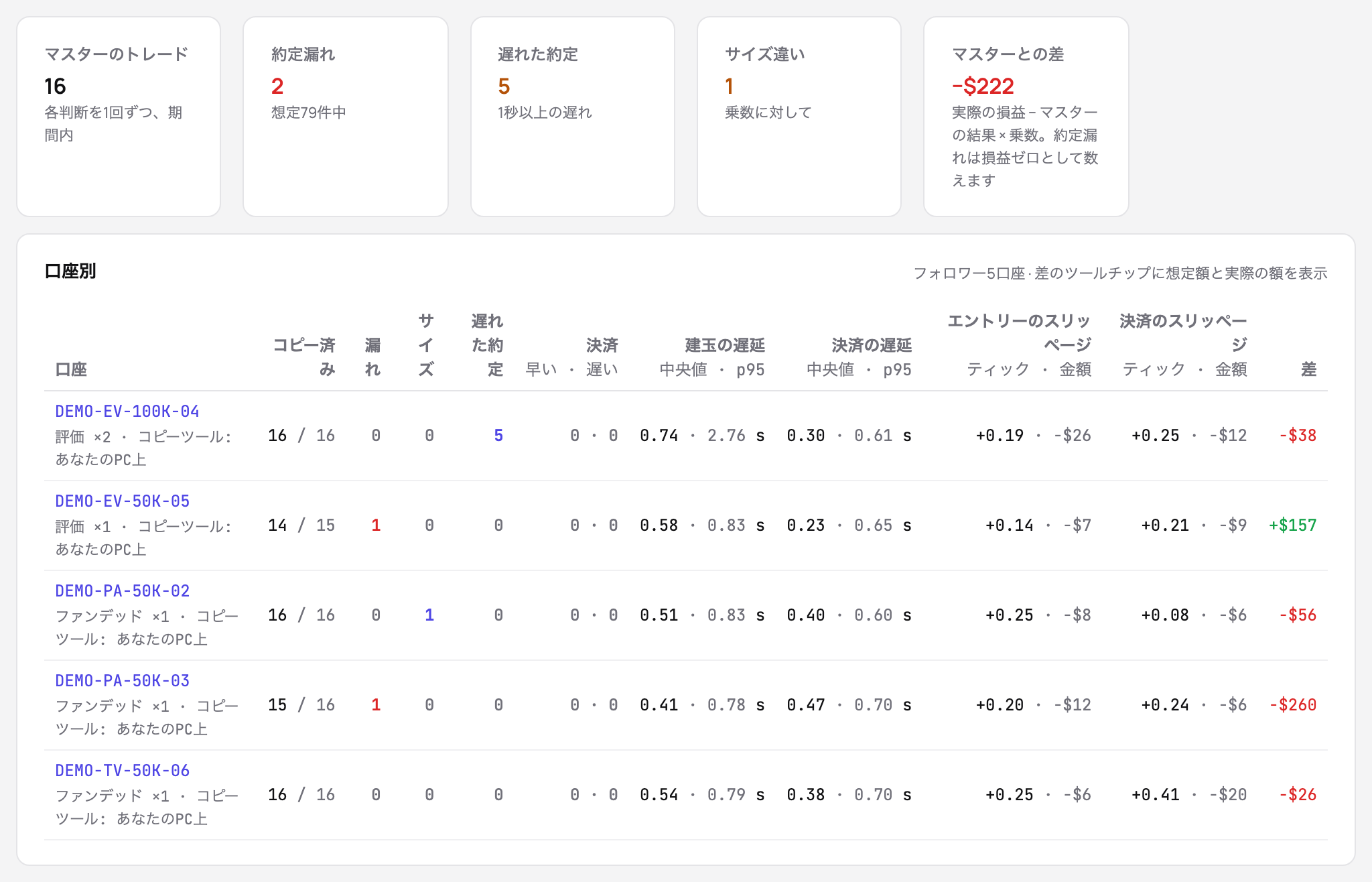Click late fills count 5 for DEMO-EV-100K-04
Viewport: 1372px width, 882px height.
pos(498,436)
